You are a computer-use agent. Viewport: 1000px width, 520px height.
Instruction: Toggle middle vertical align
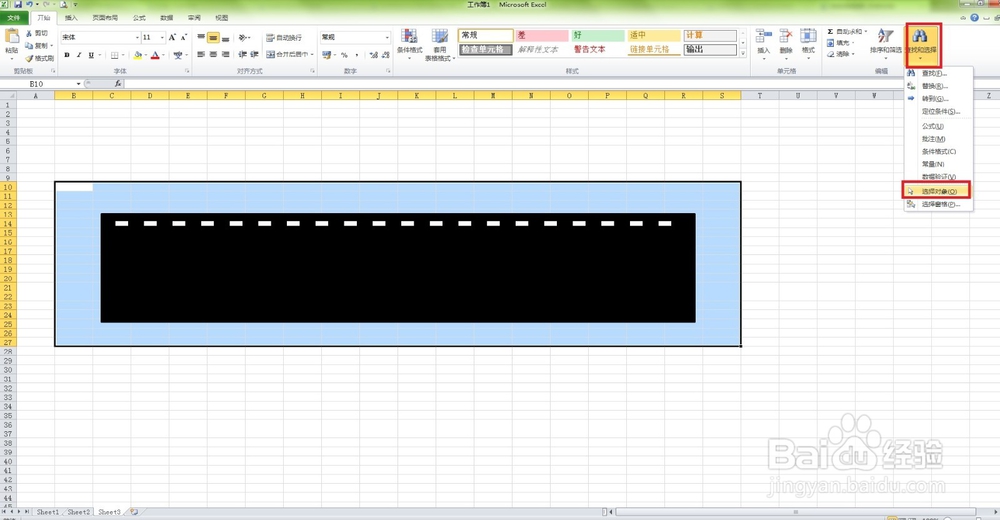click(x=213, y=38)
